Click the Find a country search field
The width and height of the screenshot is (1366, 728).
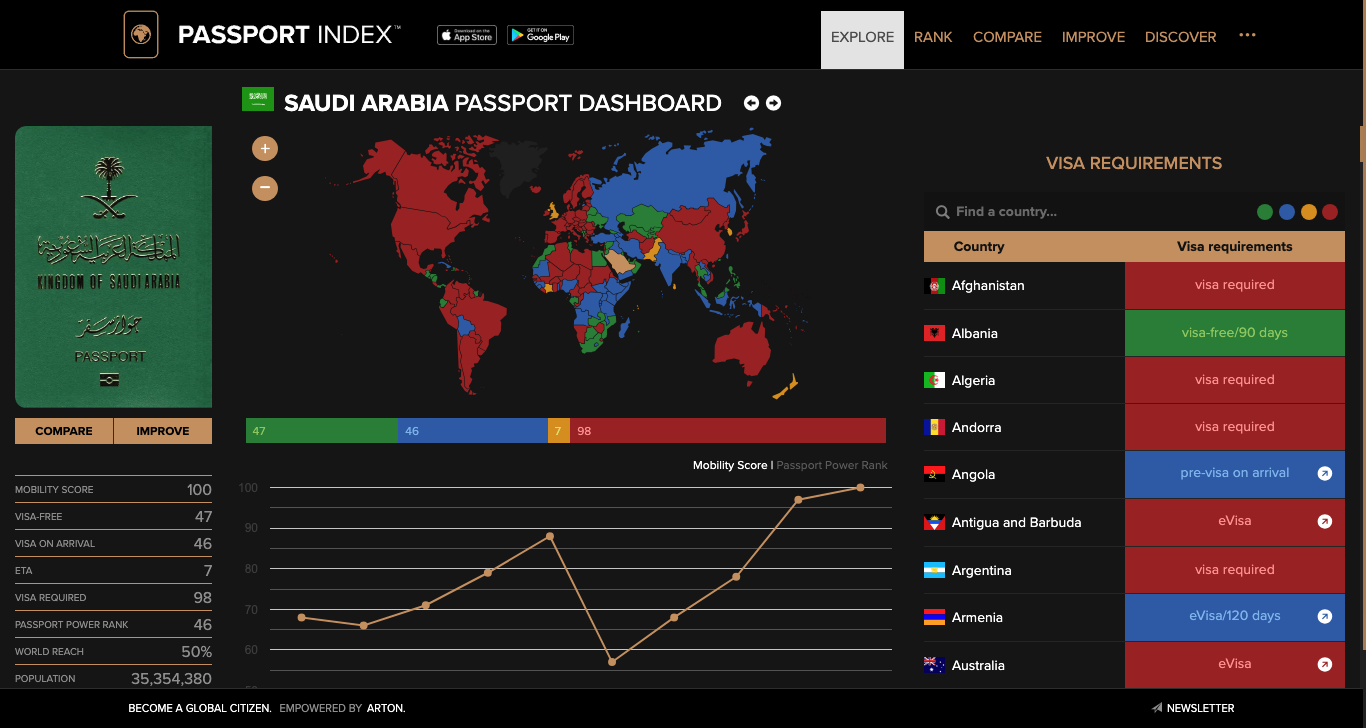coord(1090,212)
